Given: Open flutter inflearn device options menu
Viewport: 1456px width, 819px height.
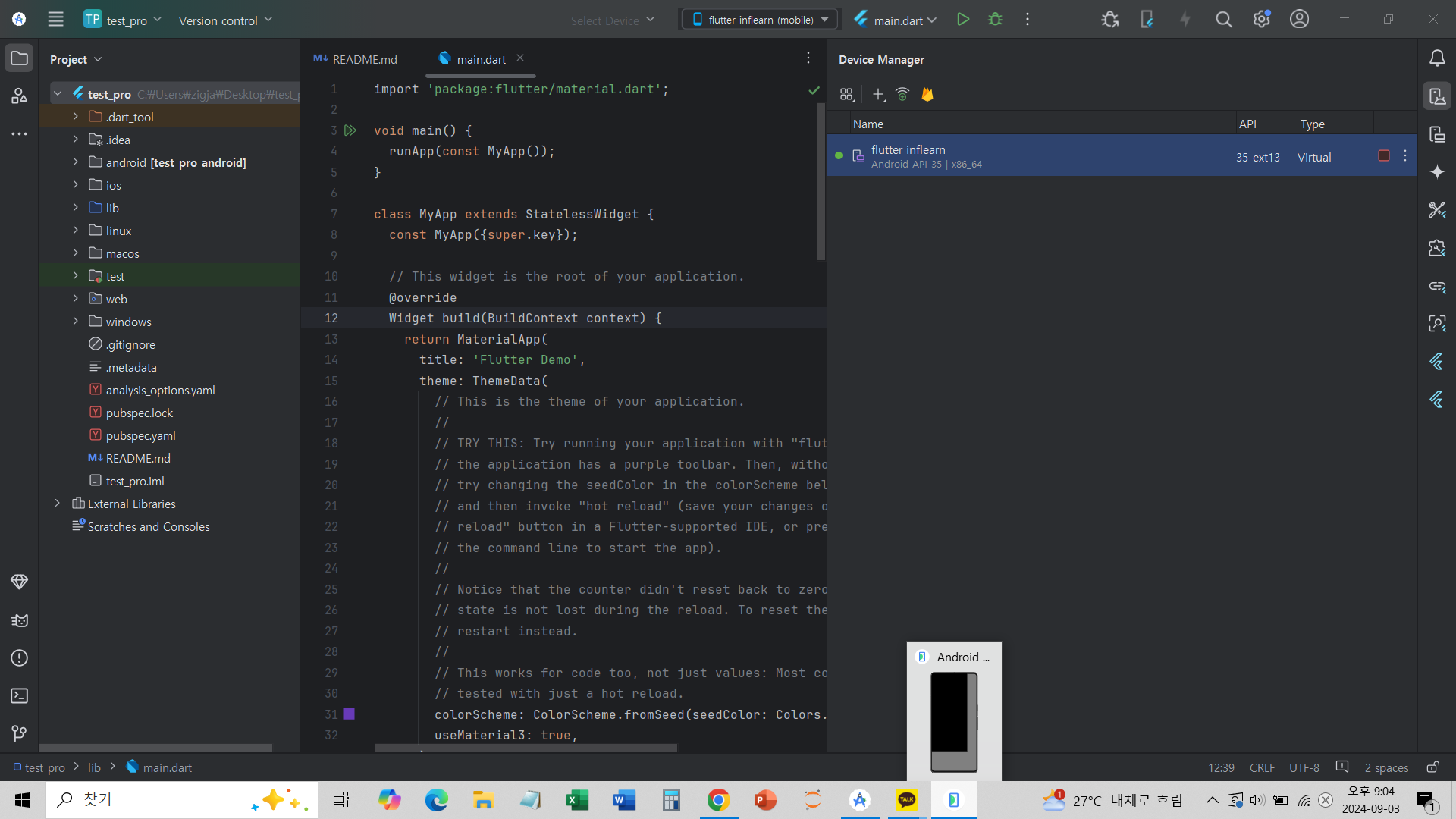Looking at the screenshot, I should [1405, 155].
